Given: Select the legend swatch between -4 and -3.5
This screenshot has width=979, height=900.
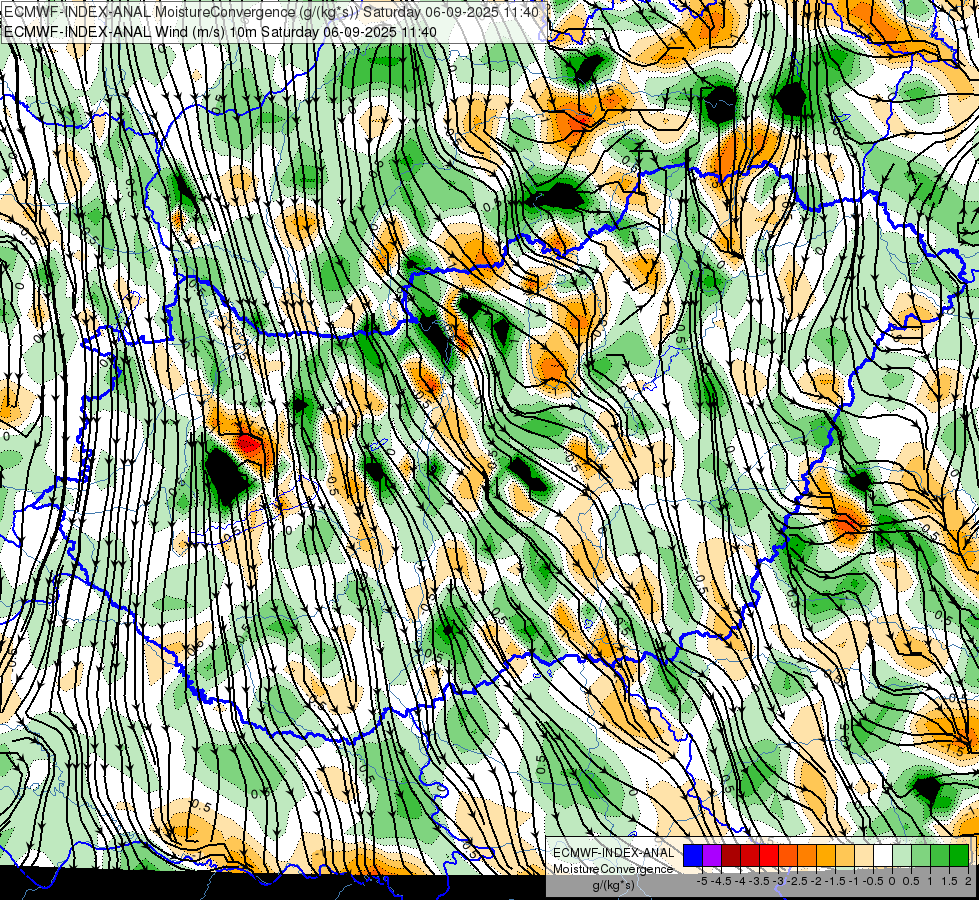Looking at the screenshot, I should tap(750, 855).
